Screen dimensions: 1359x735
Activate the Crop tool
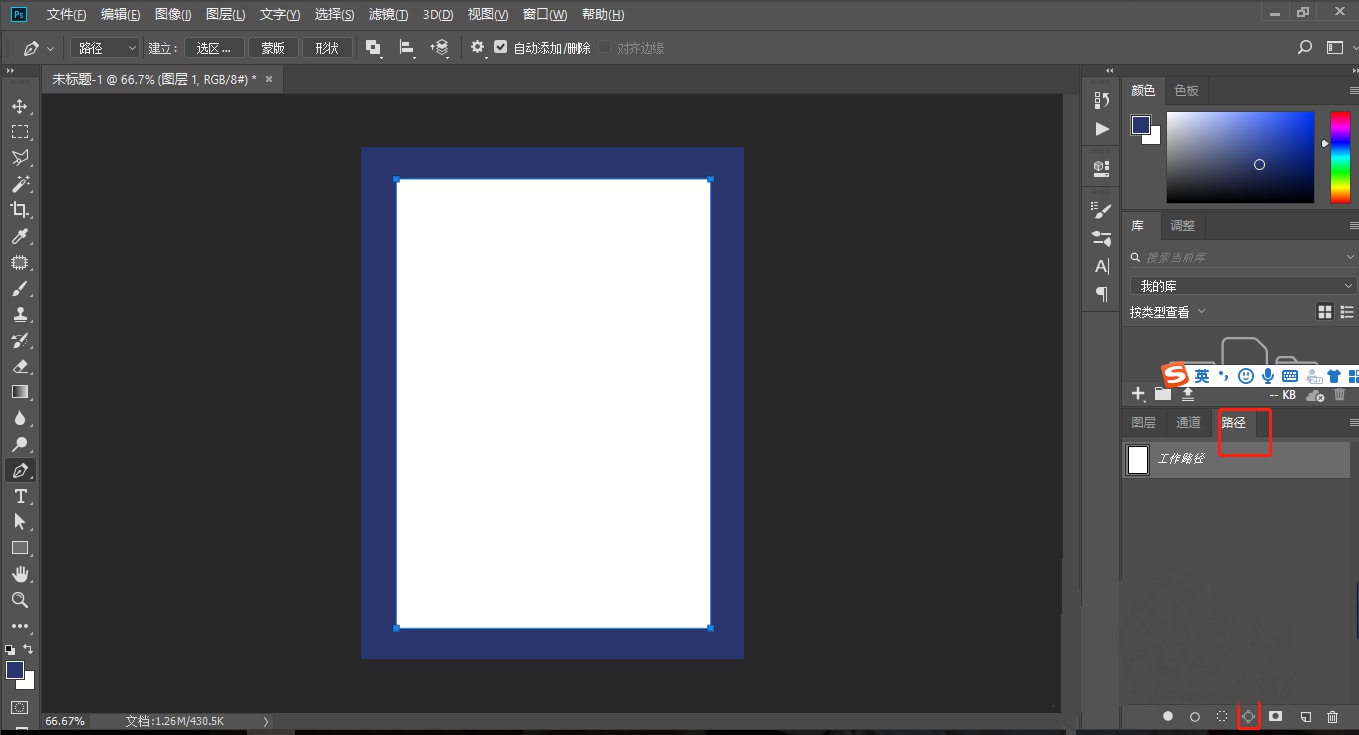[20, 210]
